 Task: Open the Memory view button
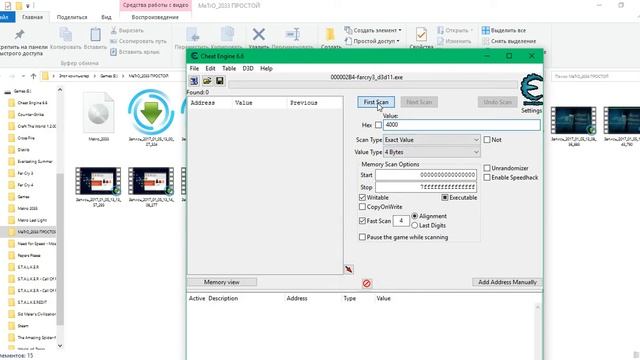[x=222, y=282]
